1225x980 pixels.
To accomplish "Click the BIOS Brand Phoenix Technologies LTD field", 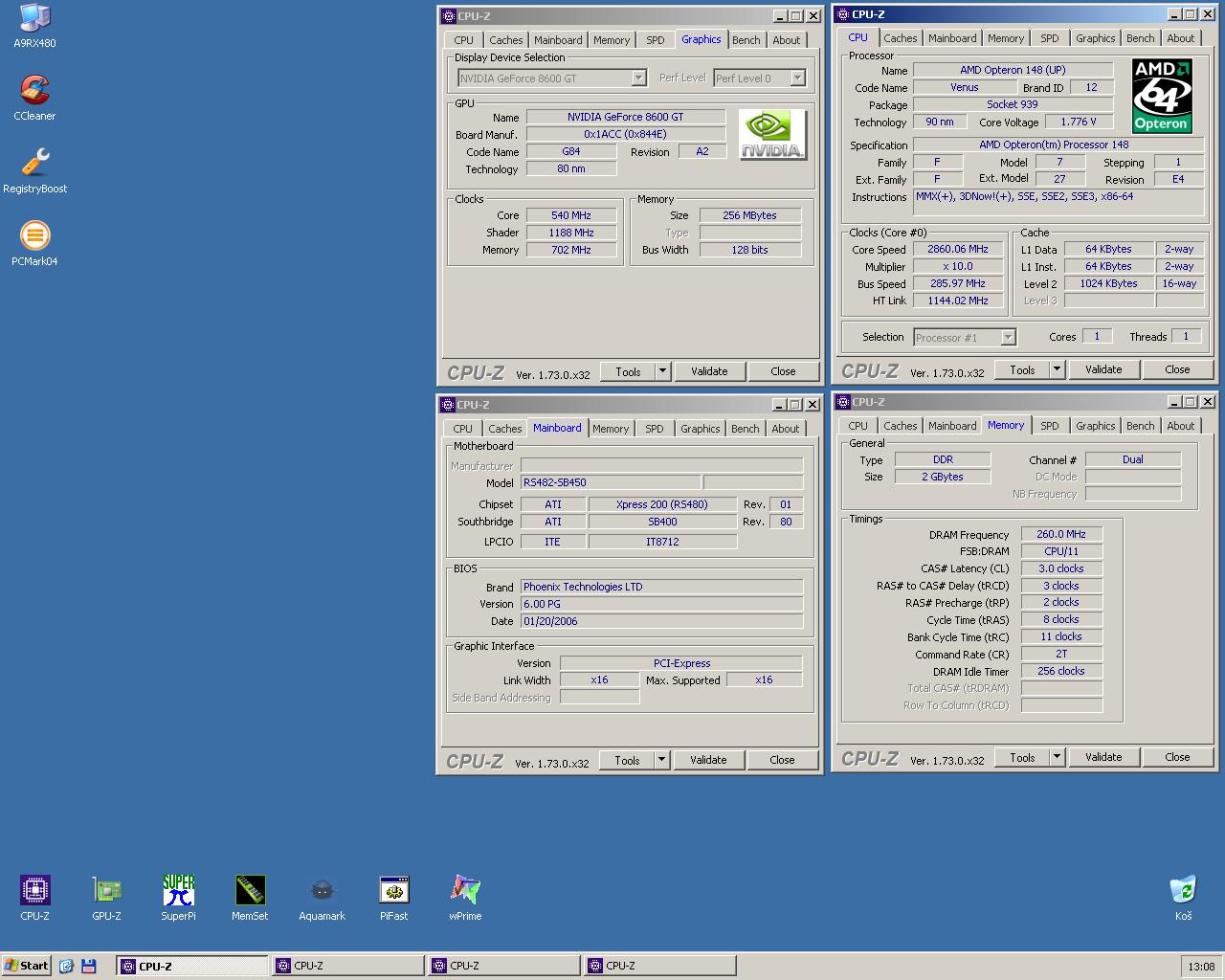I will click(x=661, y=587).
